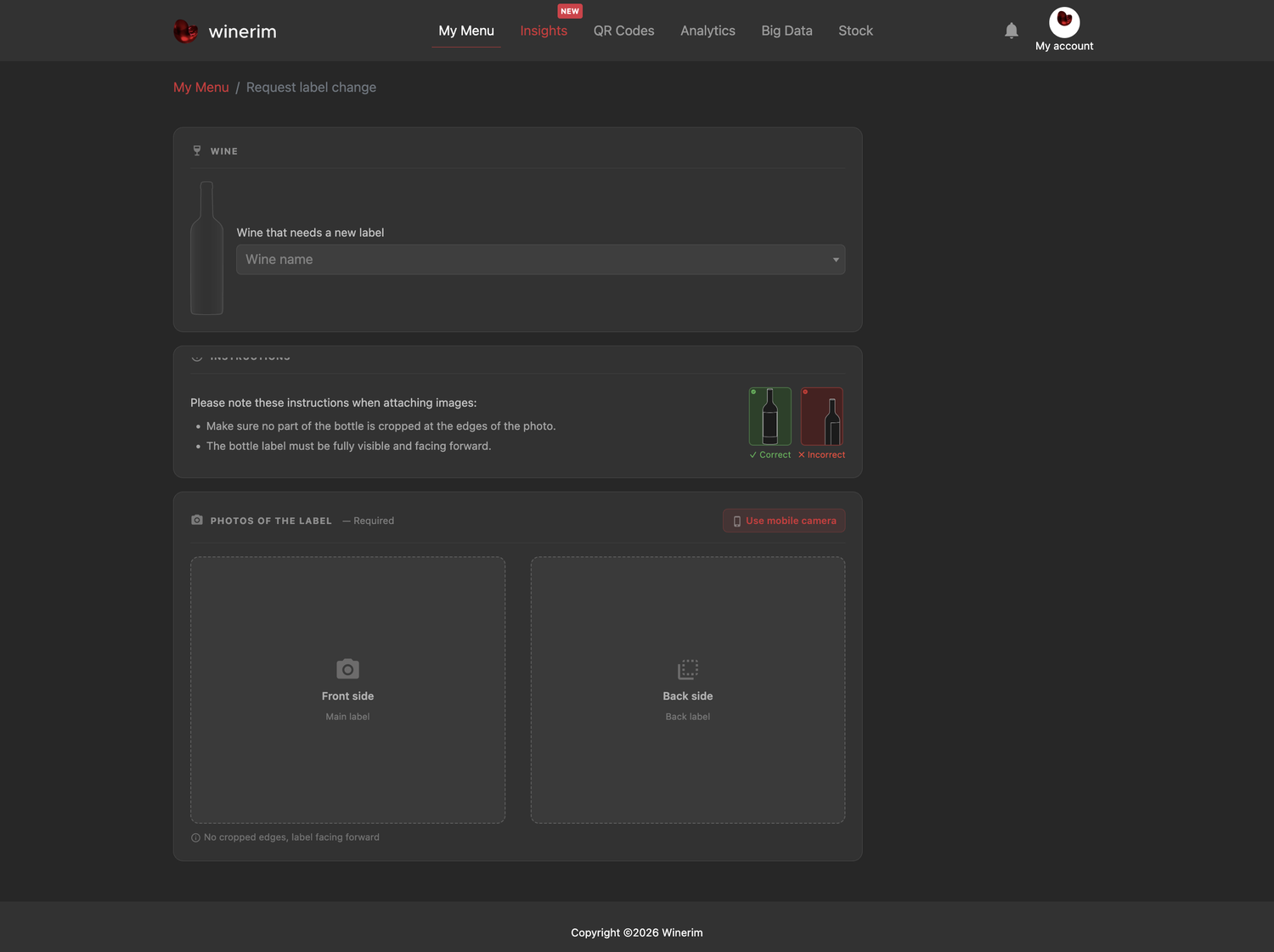Click the Request label change breadcrumb text
Screen dimensions: 1274x952
coord(311,87)
